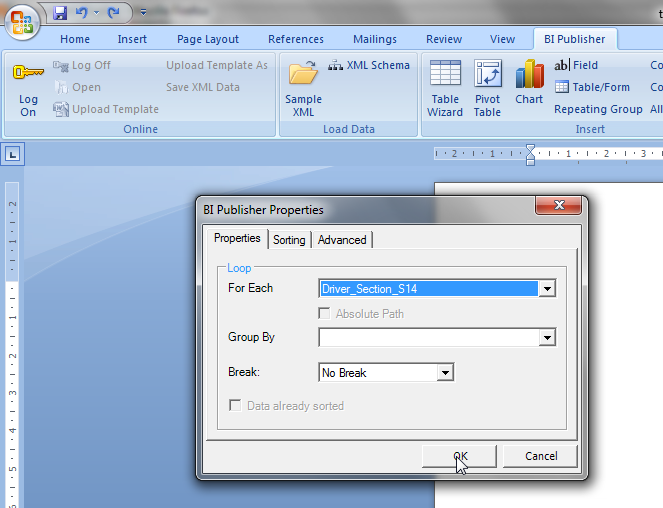
Task: Switch to the Page Layout tab
Action: pos(208,39)
